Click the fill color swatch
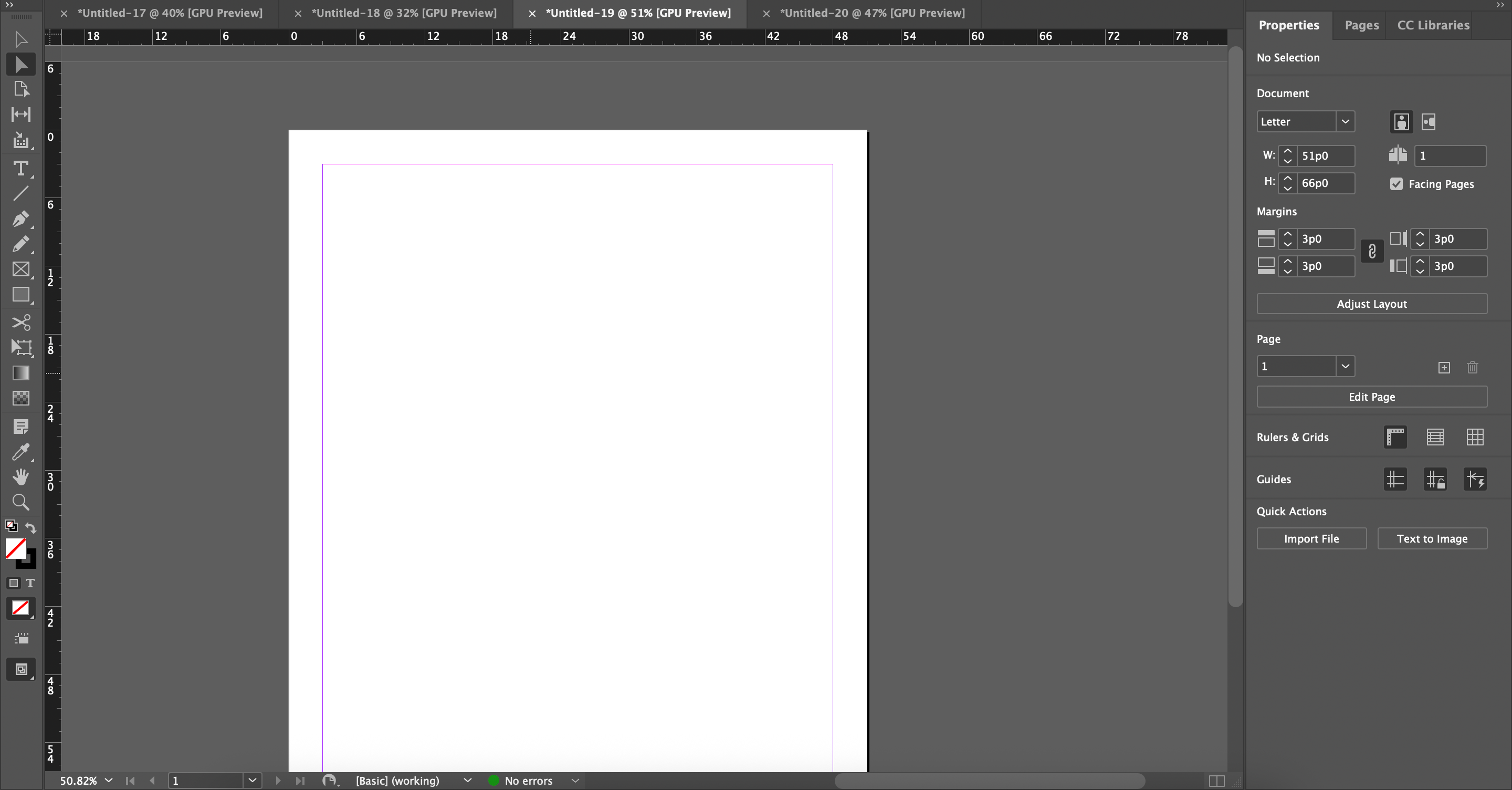 tap(15, 548)
